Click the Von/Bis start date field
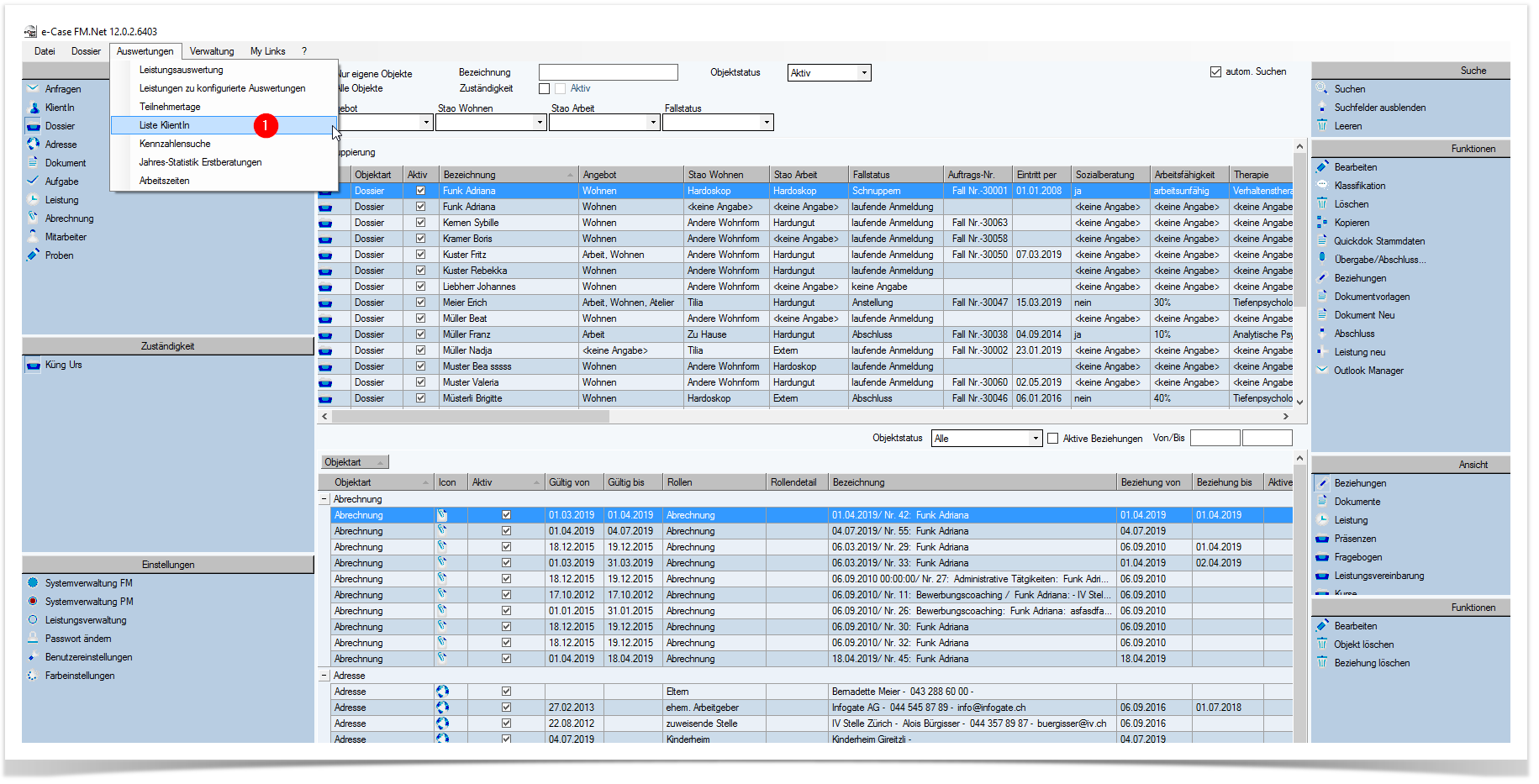The width and height of the screenshot is (1539, 784). pos(1215,438)
